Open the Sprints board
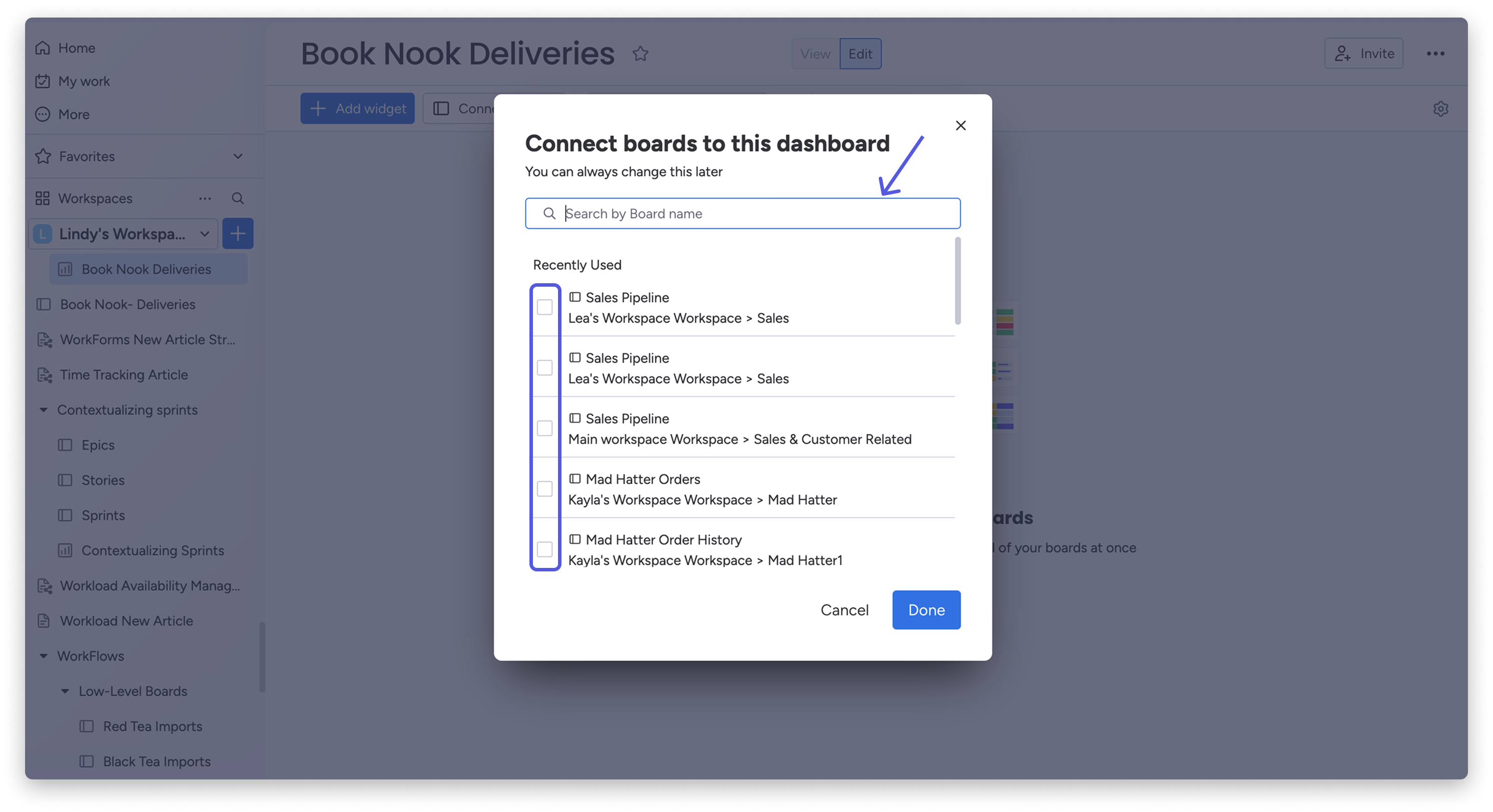Screen dimensions: 1493x812 coord(103,515)
